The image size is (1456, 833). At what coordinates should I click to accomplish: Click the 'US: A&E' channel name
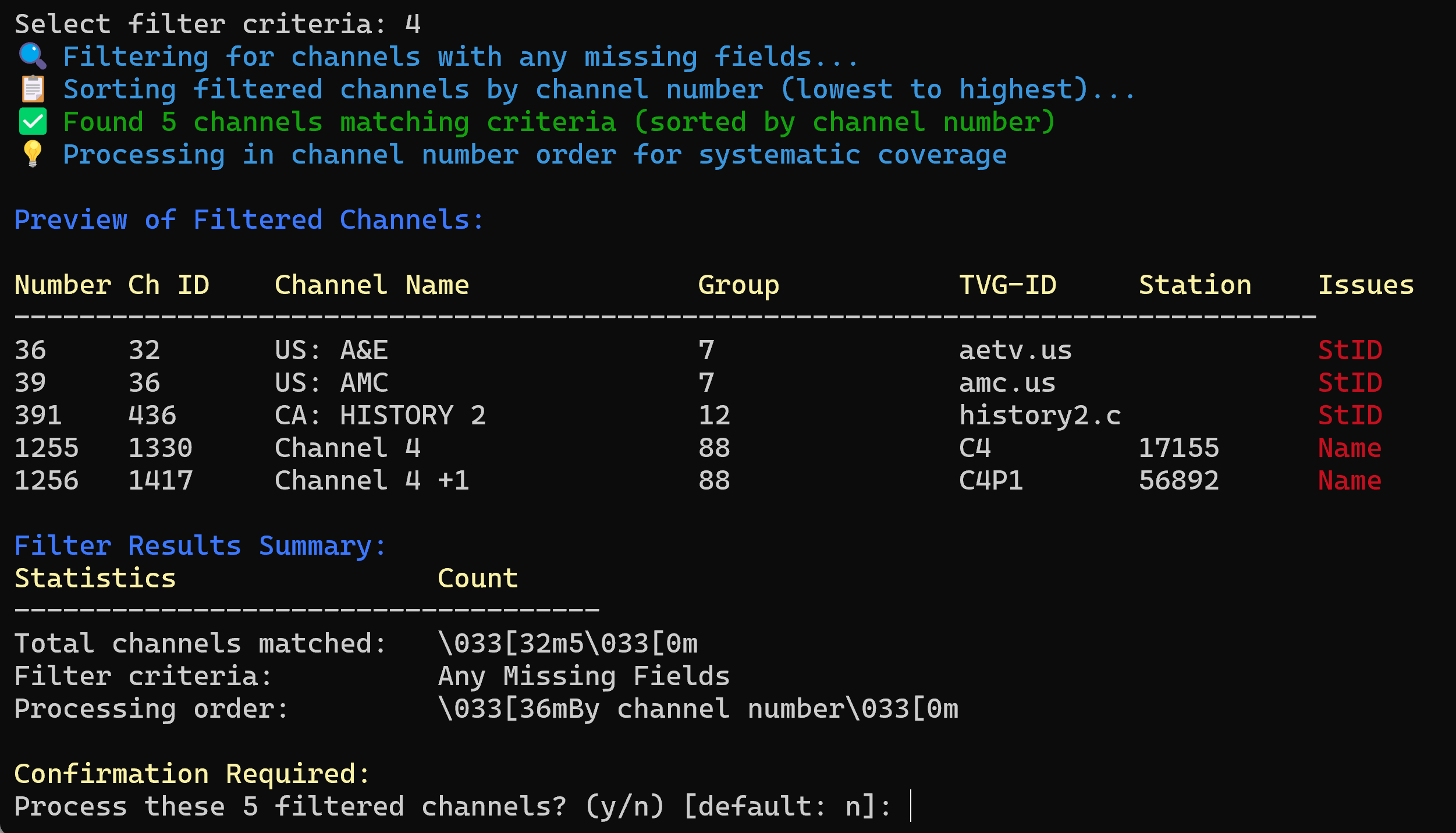pos(331,350)
